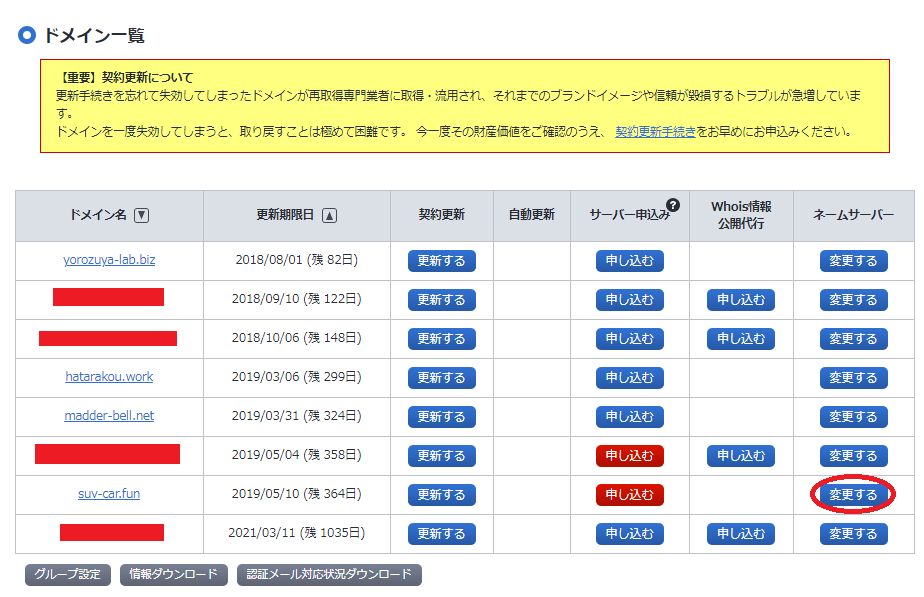This screenshot has height=597, width=924.
Task: Open the madder-bell.net domain link
Action: coord(109,416)
